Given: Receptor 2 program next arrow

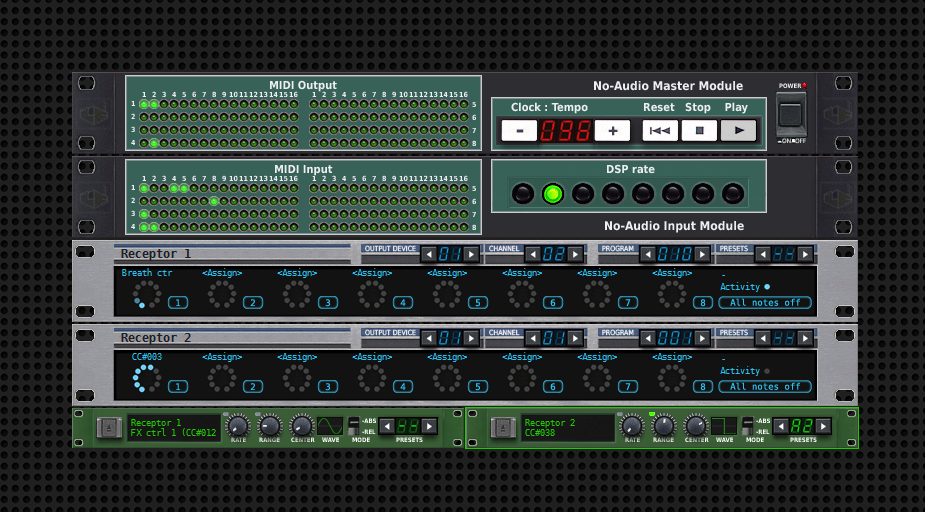Looking at the screenshot, I should (702, 338).
